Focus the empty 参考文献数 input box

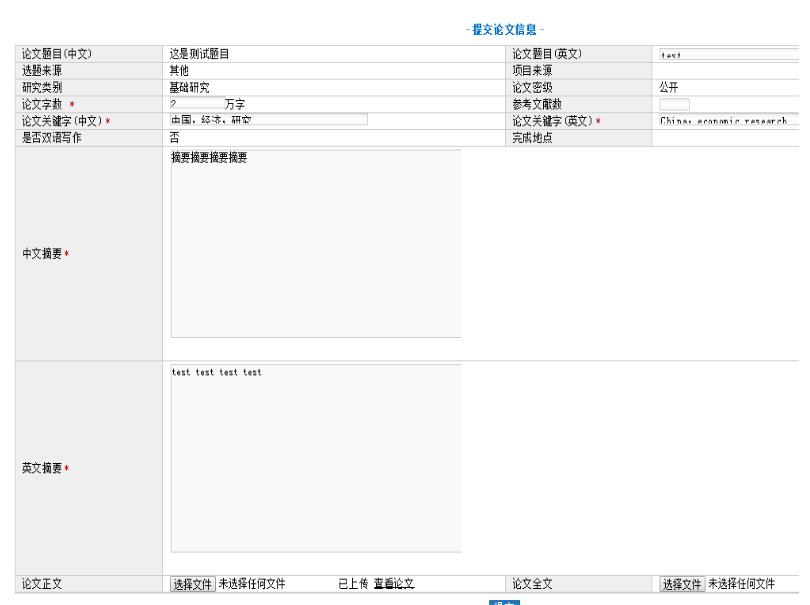pyautogui.click(x=674, y=103)
